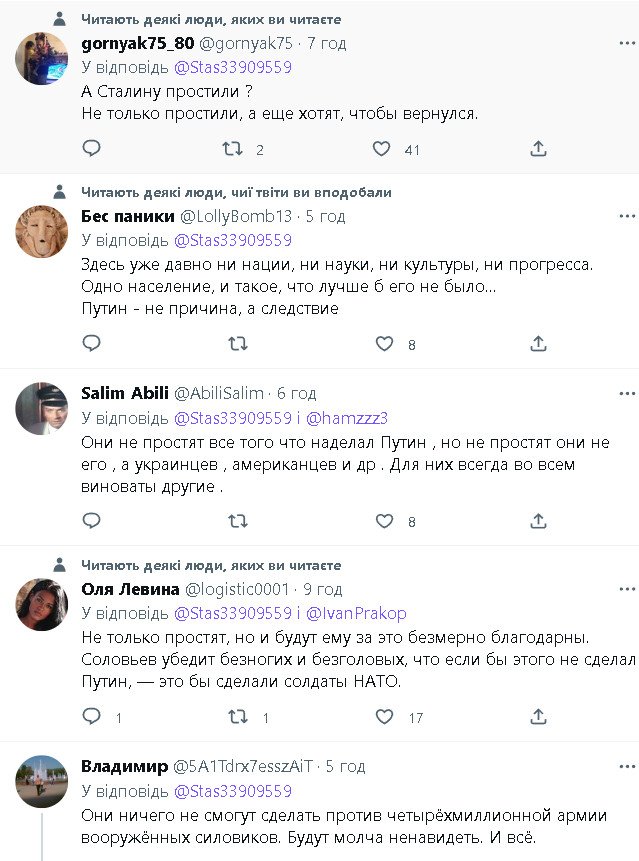The width and height of the screenshot is (639, 861).
Task: Open the @hamzzz3 mention link
Action: click(x=350, y=418)
